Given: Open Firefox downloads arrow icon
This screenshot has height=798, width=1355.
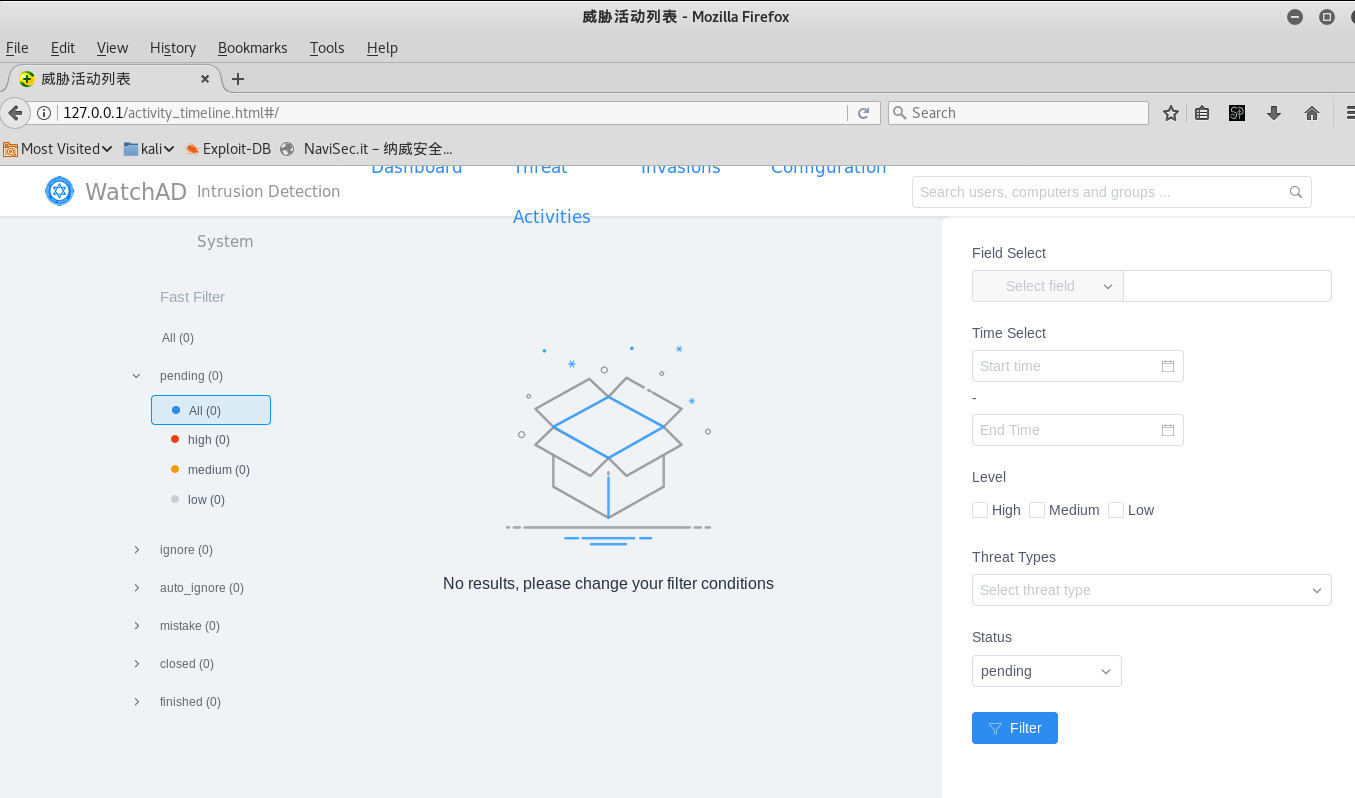Looking at the screenshot, I should (x=1273, y=113).
